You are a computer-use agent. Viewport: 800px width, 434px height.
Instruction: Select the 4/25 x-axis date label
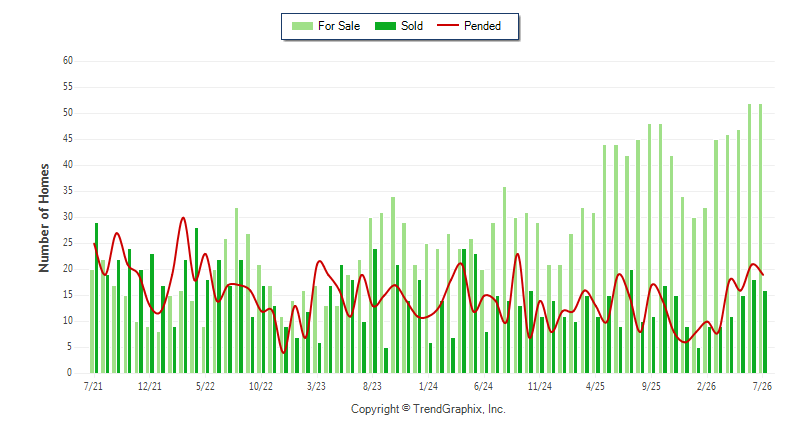click(x=595, y=386)
